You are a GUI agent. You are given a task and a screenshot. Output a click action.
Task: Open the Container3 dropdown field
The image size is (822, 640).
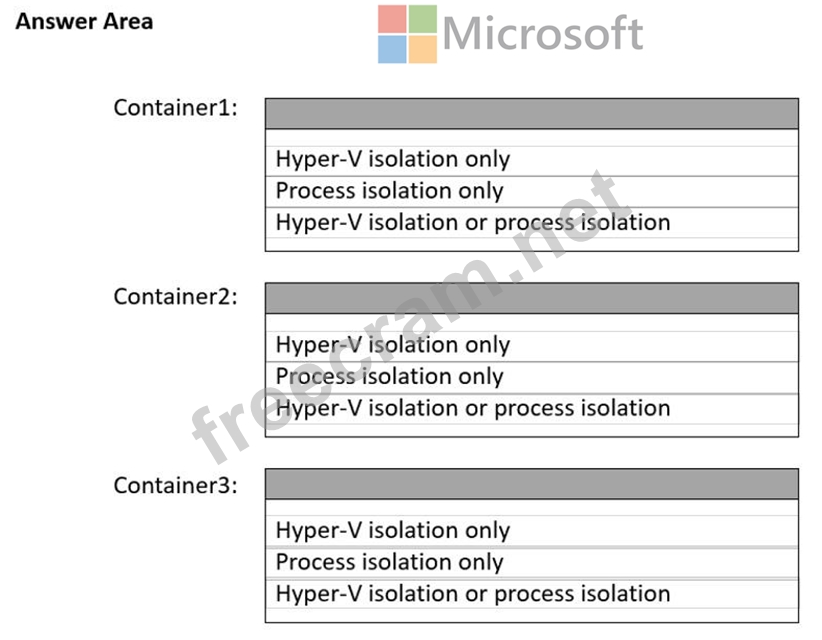click(531, 484)
